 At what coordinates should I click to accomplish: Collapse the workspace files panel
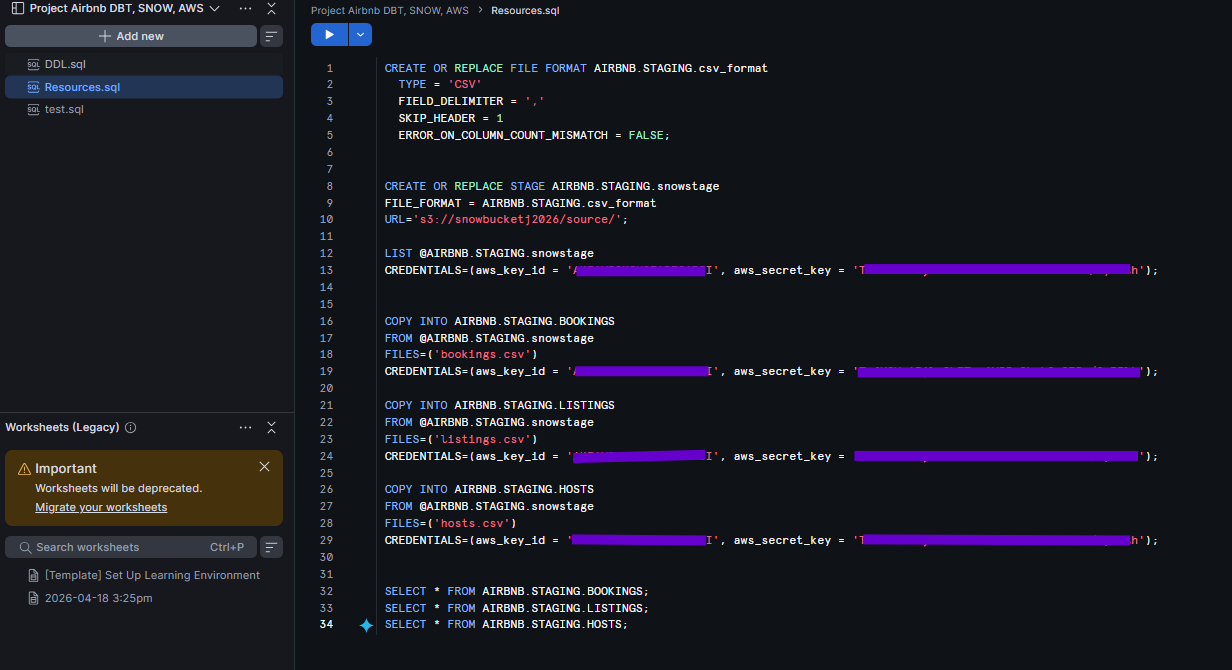272,8
